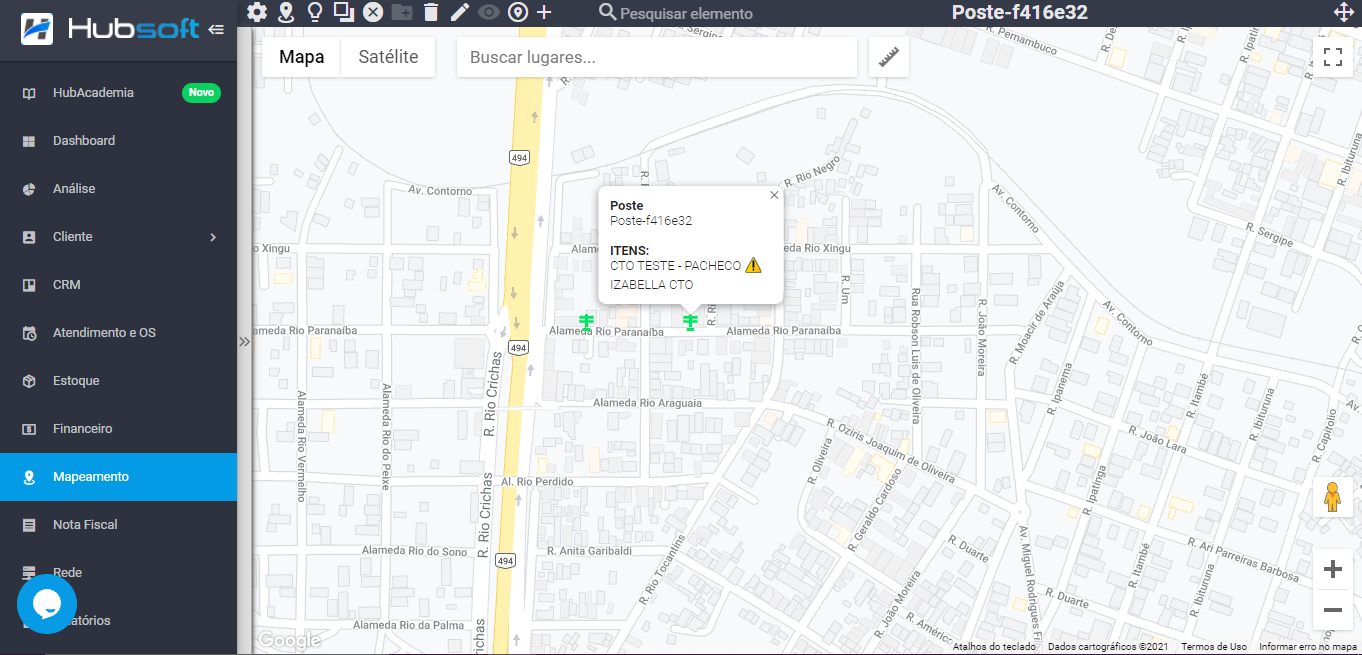Image resolution: width=1362 pixels, height=655 pixels.
Task: Click the Estoque box icon
Action: tap(29, 381)
